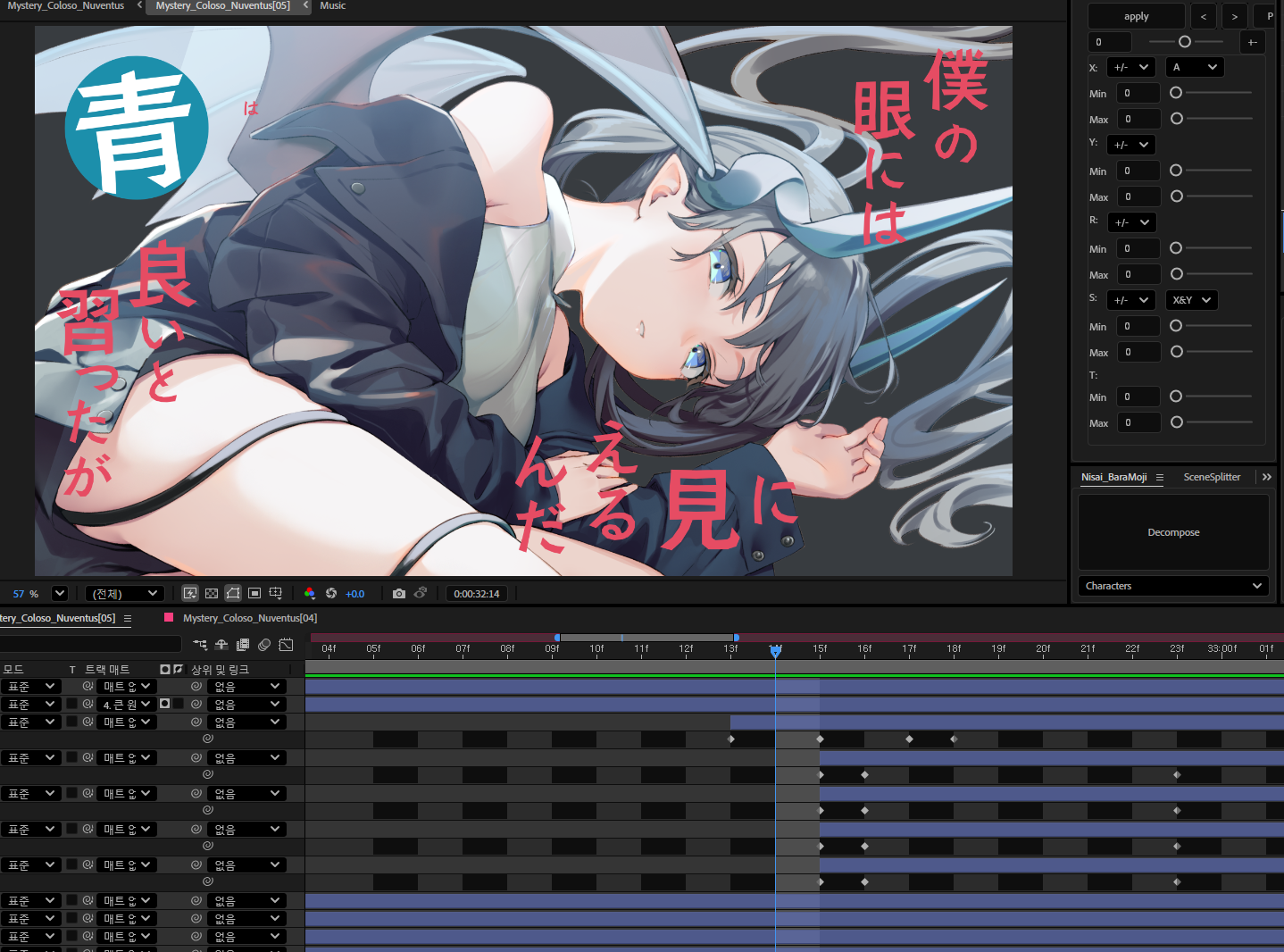Open the composition mini-flowchart

pyautogui.click(x=200, y=645)
